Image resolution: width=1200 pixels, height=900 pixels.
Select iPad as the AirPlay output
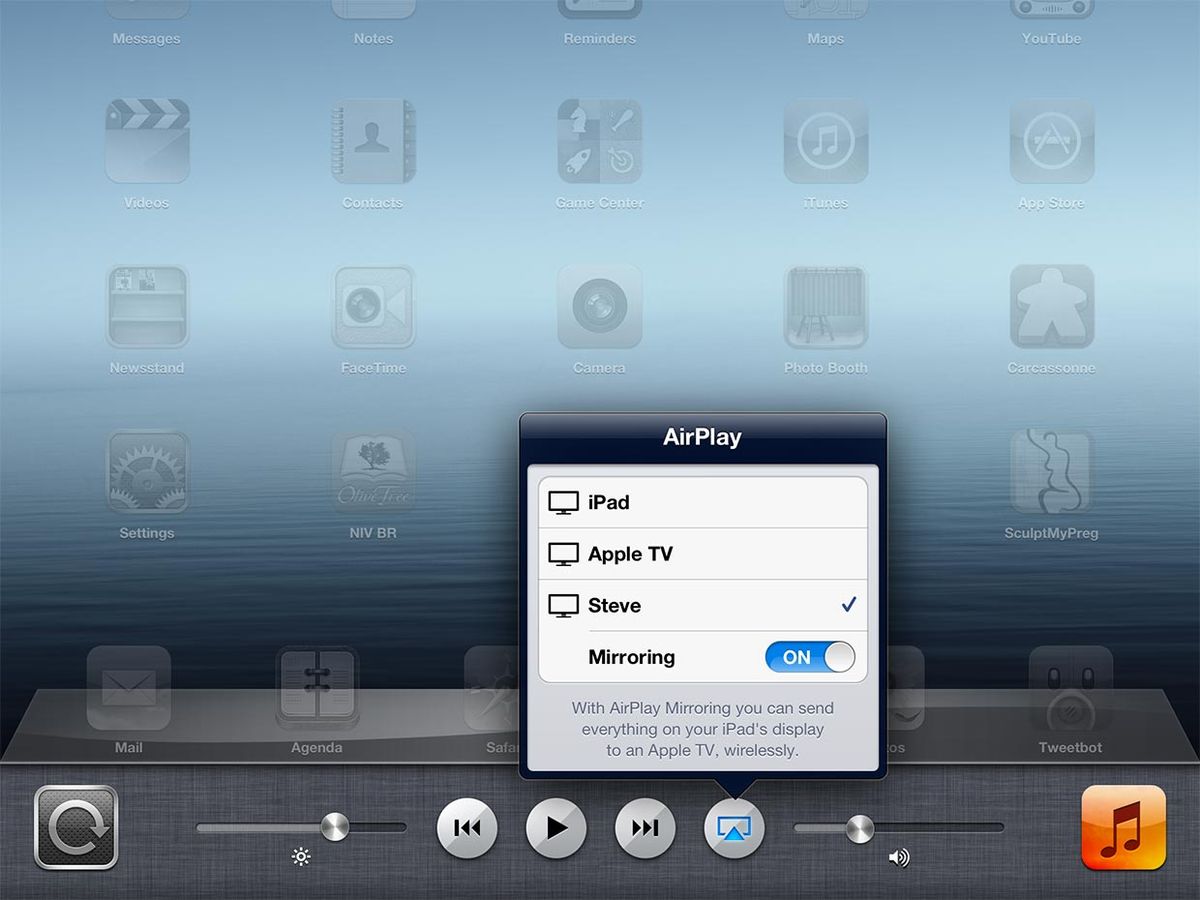[x=700, y=502]
